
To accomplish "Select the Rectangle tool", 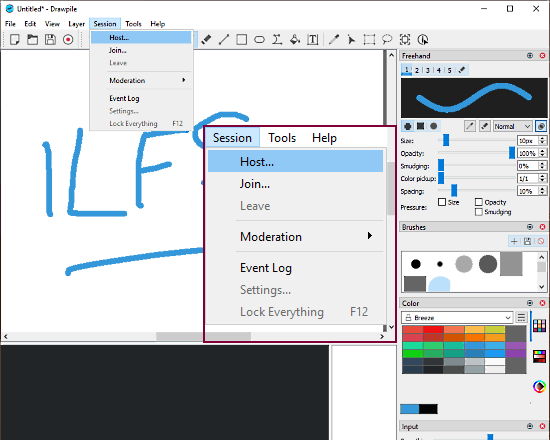I will point(241,39).
